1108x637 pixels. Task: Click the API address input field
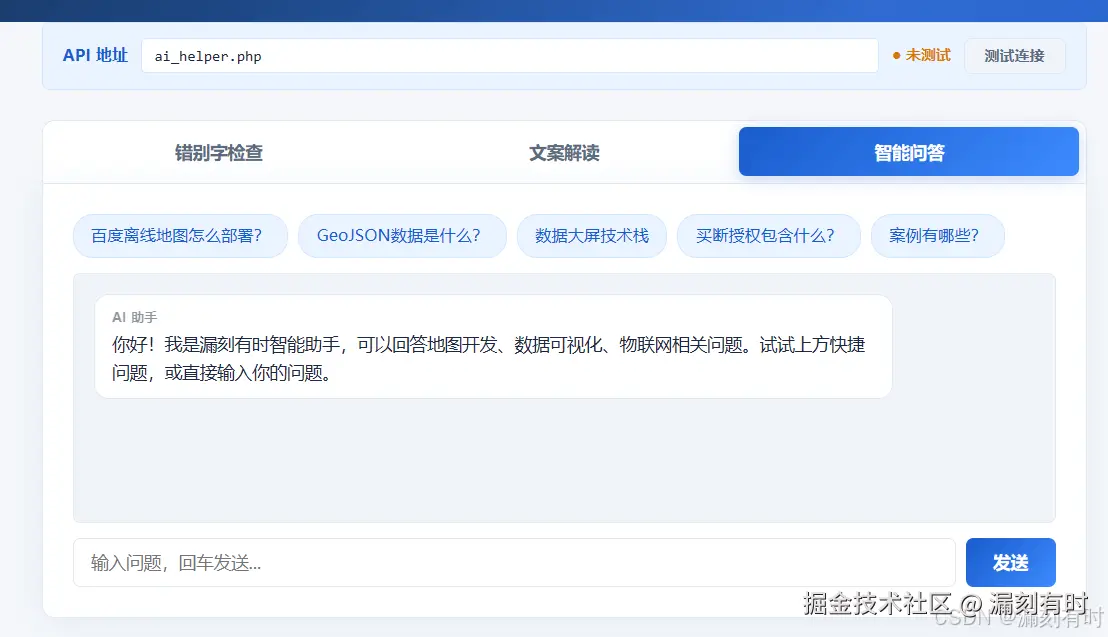tap(509, 56)
